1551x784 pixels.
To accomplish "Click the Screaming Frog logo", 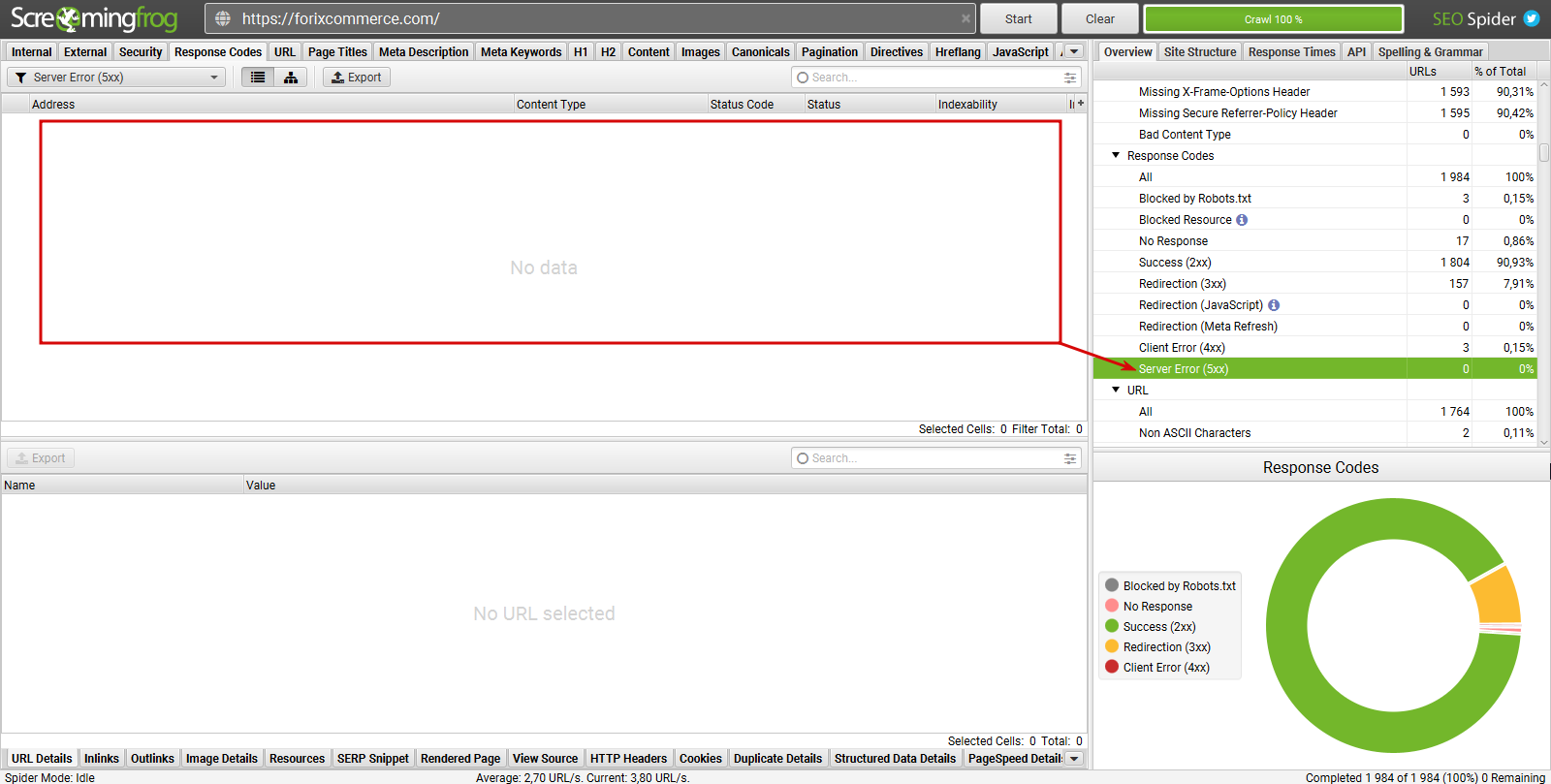I will [94, 18].
